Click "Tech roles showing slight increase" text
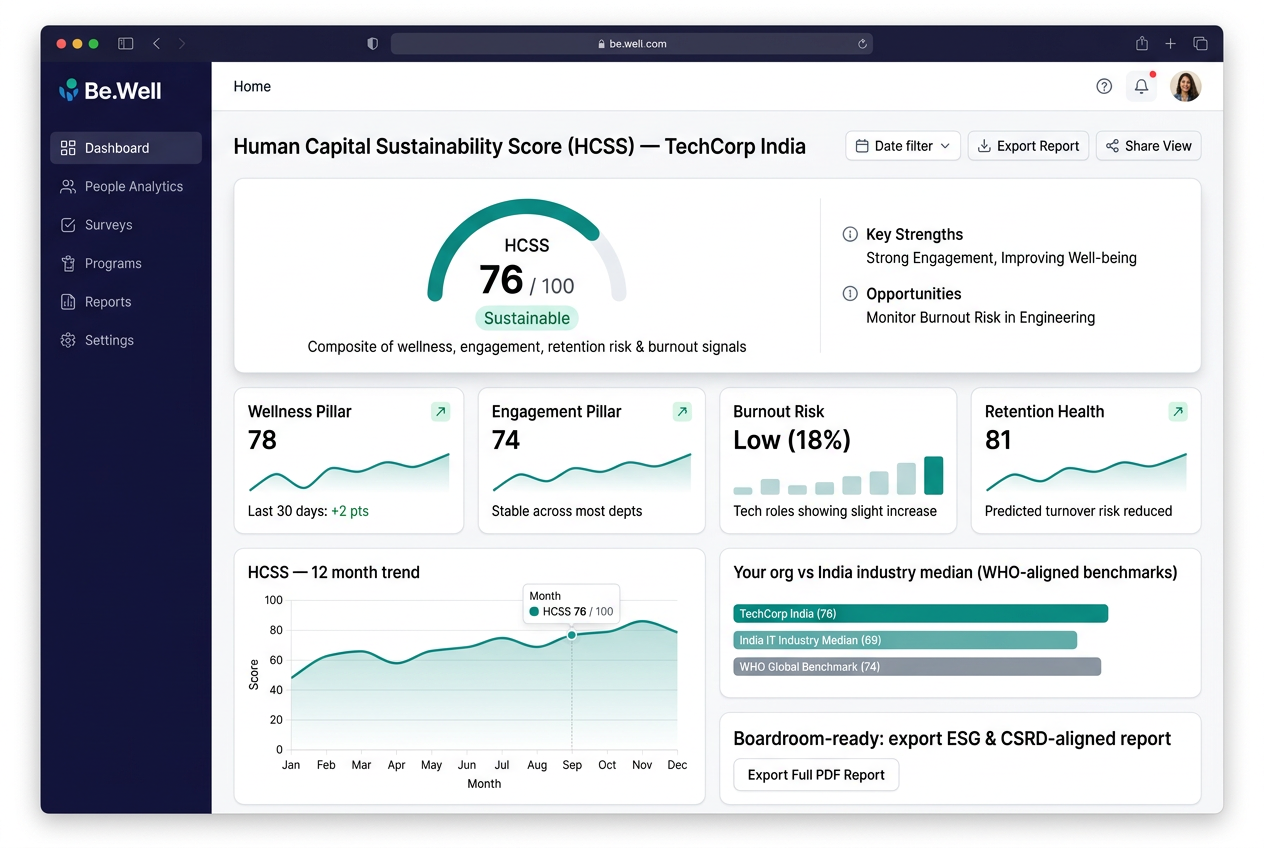This screenshot has height=848, width=1264. (835, 511)
